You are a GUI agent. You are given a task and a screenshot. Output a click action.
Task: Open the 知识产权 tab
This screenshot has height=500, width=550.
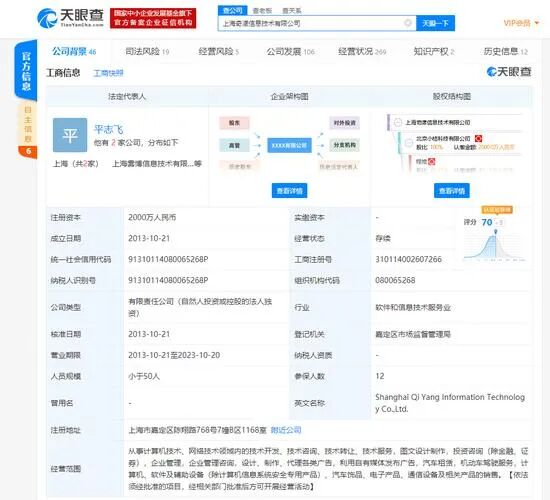(434, 52)
